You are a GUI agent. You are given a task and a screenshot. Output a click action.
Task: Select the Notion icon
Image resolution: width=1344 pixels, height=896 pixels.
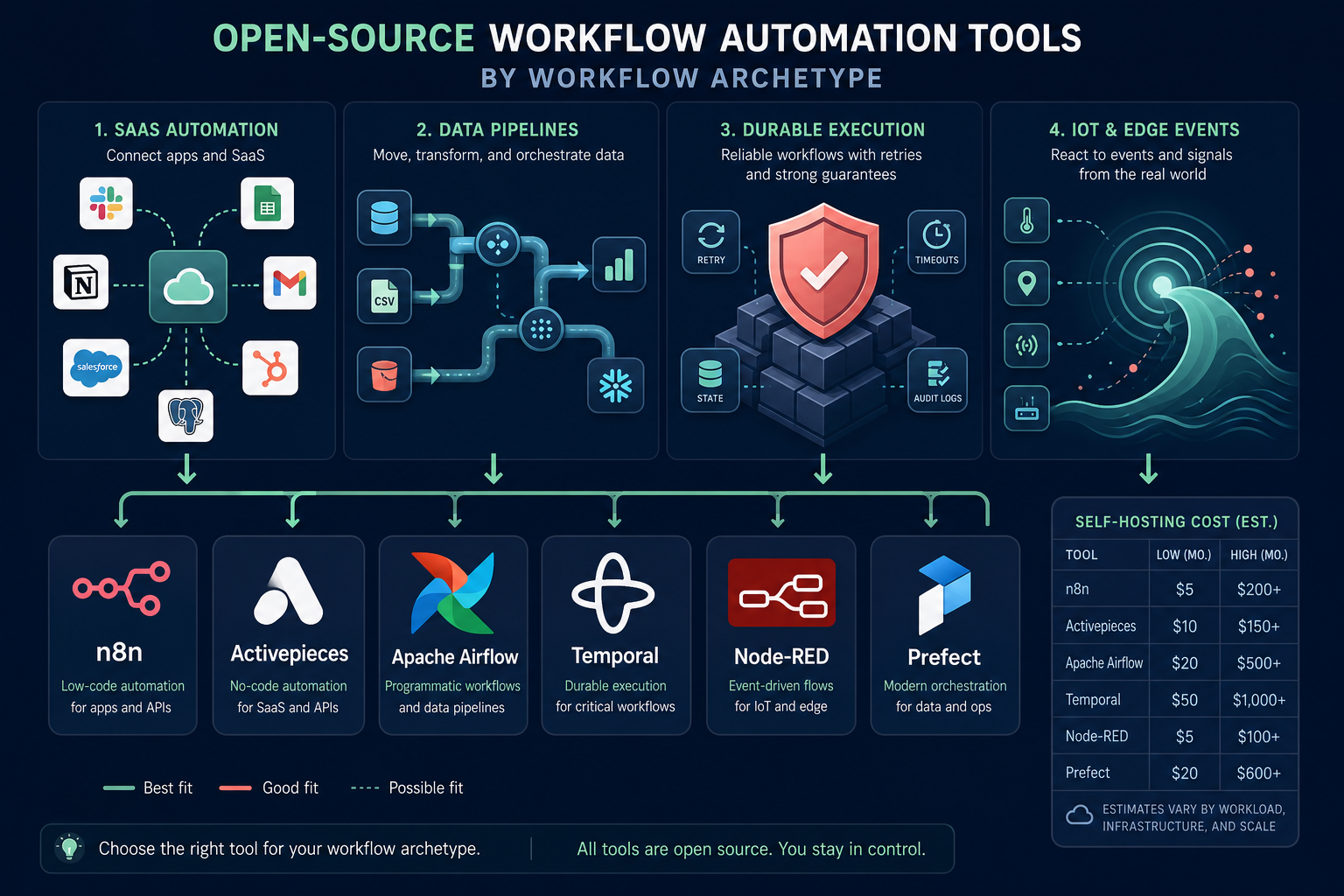[81, 283]
